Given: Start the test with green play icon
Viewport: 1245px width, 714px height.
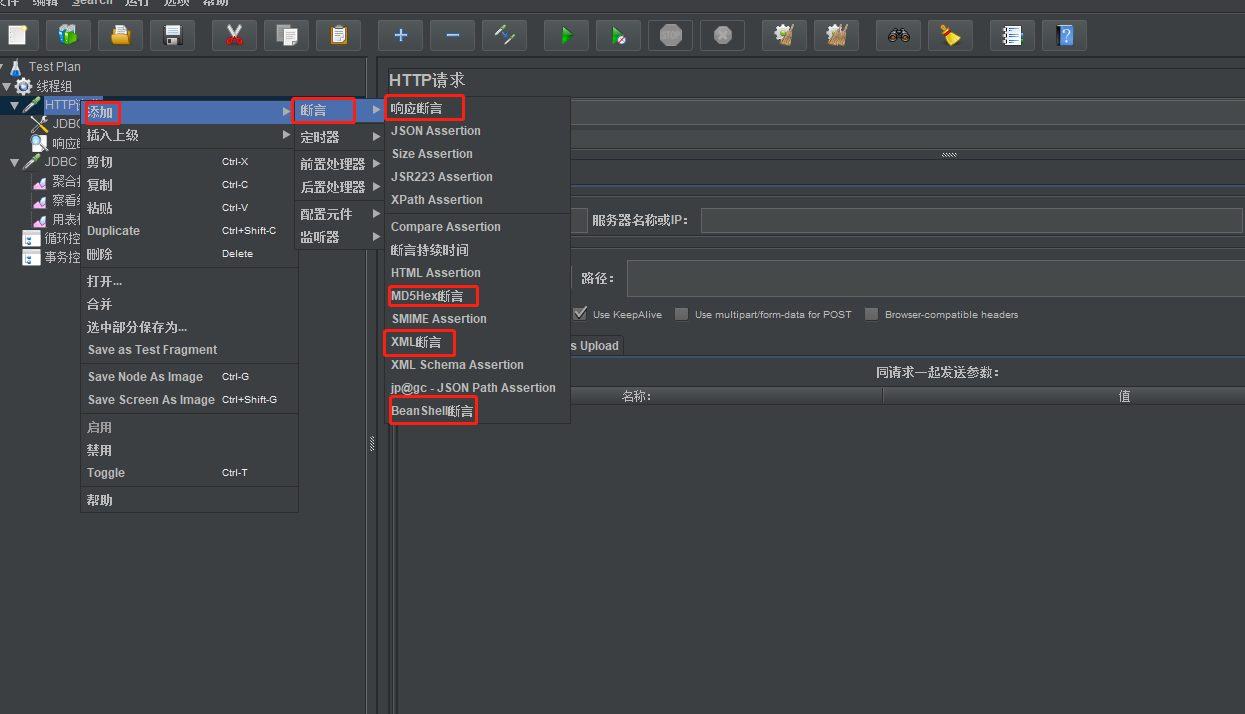Looking at the screenshot, I should pos(566,35).
